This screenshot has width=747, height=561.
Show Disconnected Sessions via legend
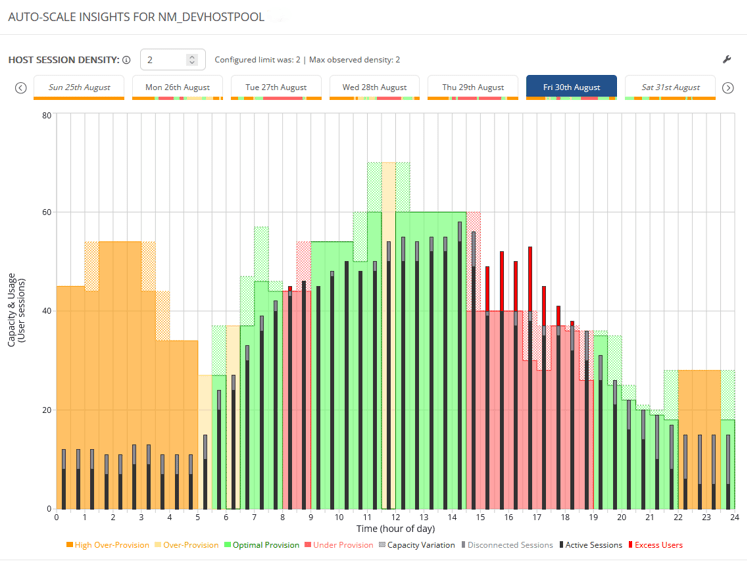click(508, 545)
